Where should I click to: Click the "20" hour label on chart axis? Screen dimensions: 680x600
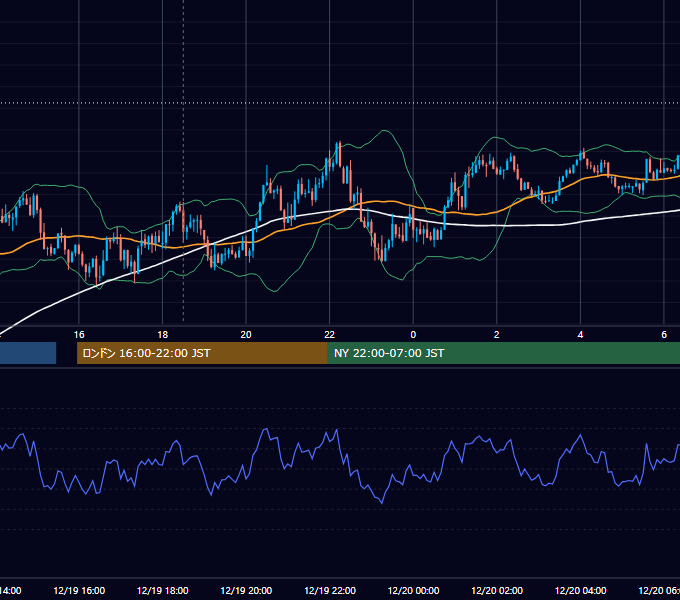coord(246,334)
